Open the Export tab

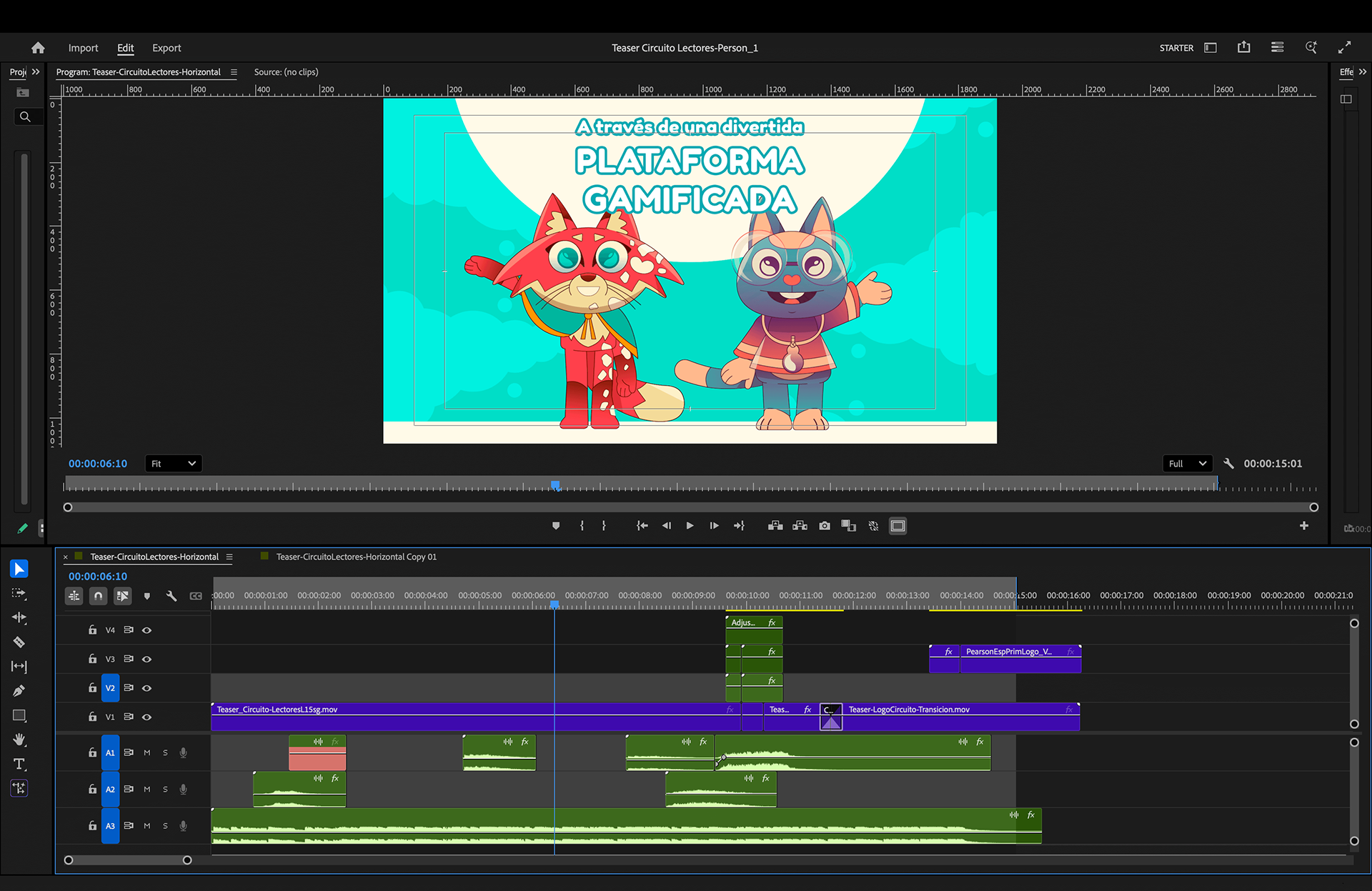(166, 48)
